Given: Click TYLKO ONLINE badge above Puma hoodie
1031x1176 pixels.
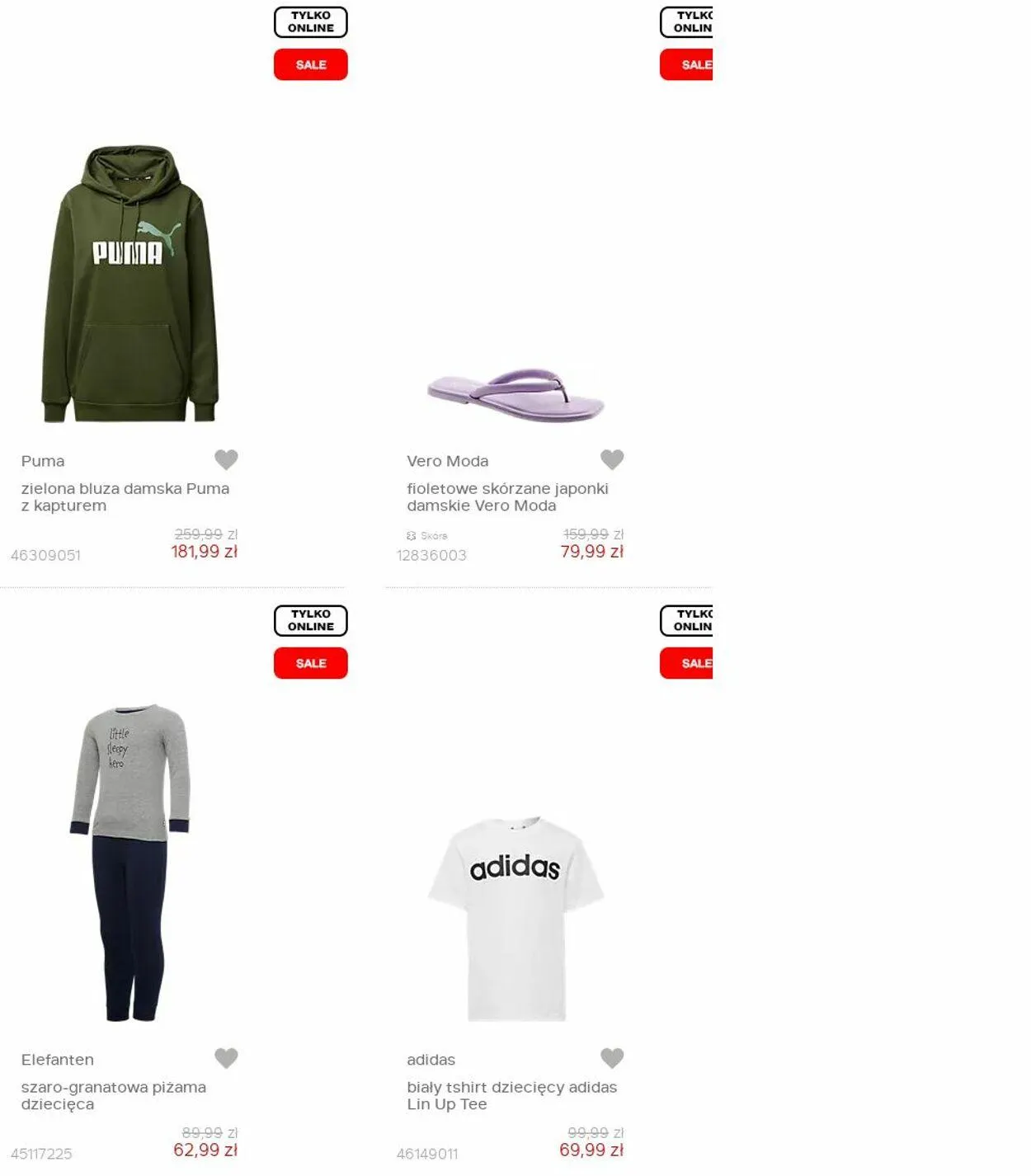Looking at the screenshot, I should tap(311, 22).
